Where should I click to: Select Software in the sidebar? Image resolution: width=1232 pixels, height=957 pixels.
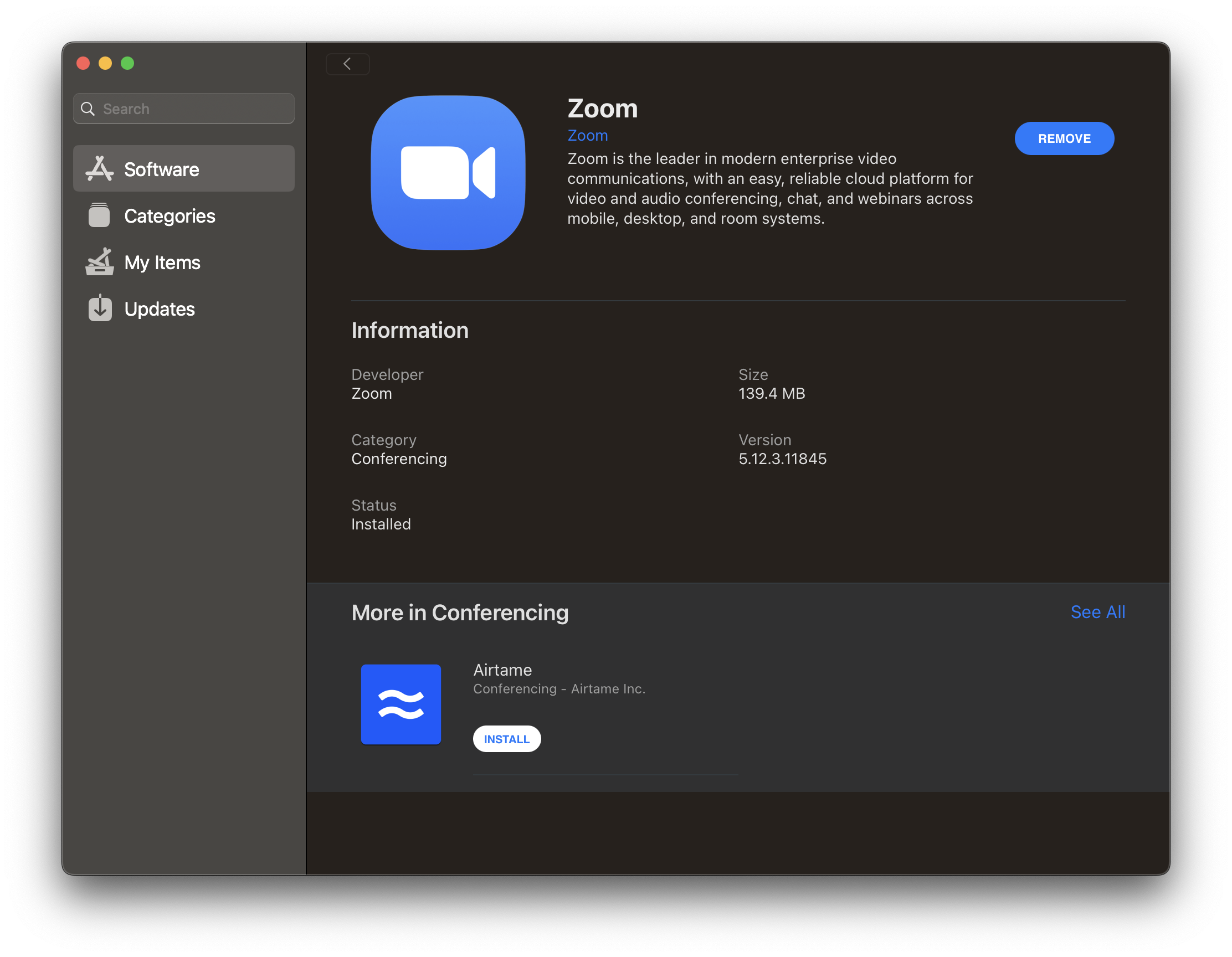click(161, 169)
